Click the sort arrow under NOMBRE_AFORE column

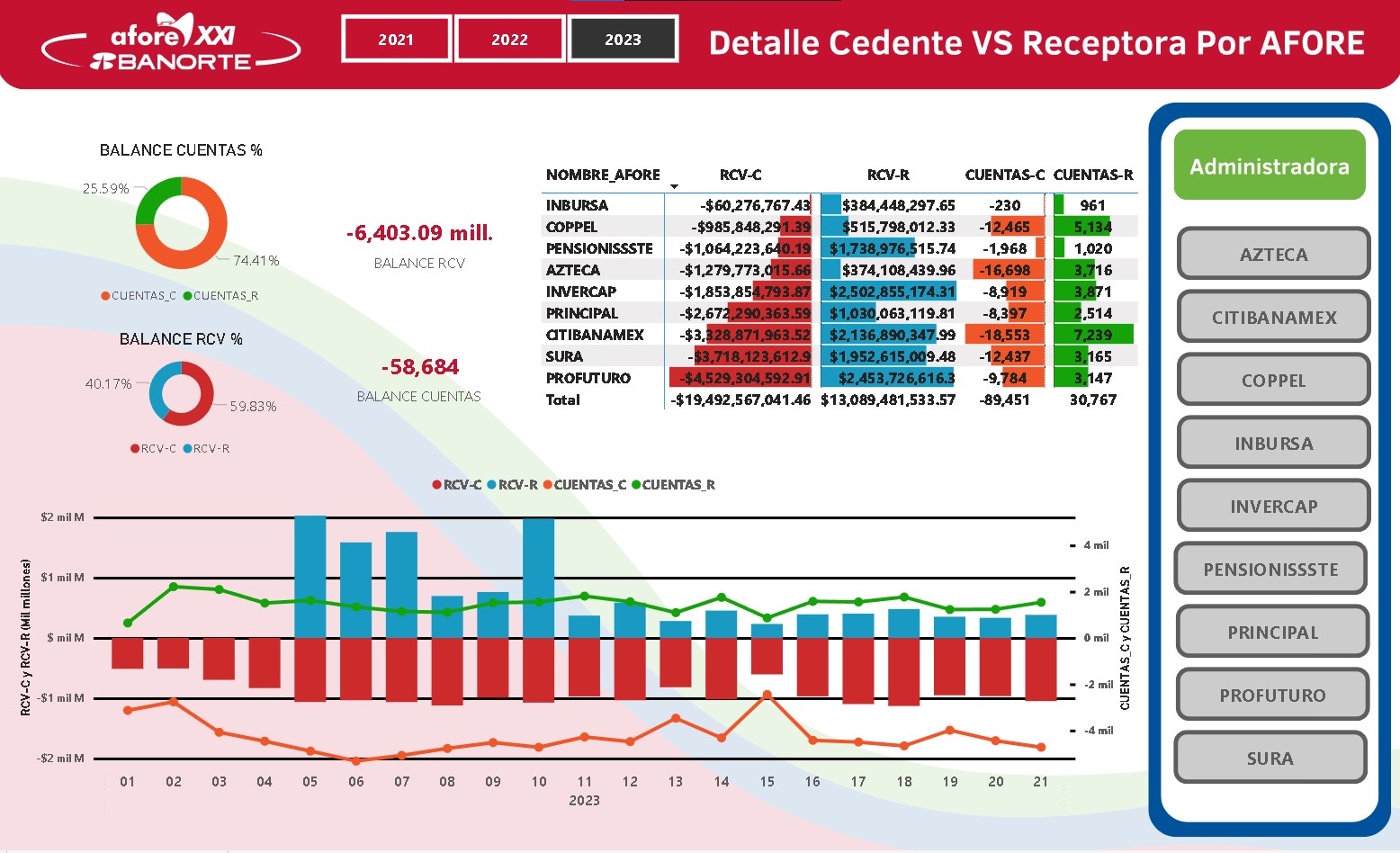(x=674, y=187)
